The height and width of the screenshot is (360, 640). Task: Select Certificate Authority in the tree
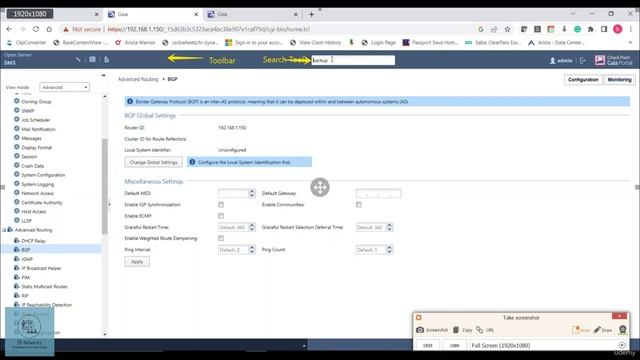point(42,202)
